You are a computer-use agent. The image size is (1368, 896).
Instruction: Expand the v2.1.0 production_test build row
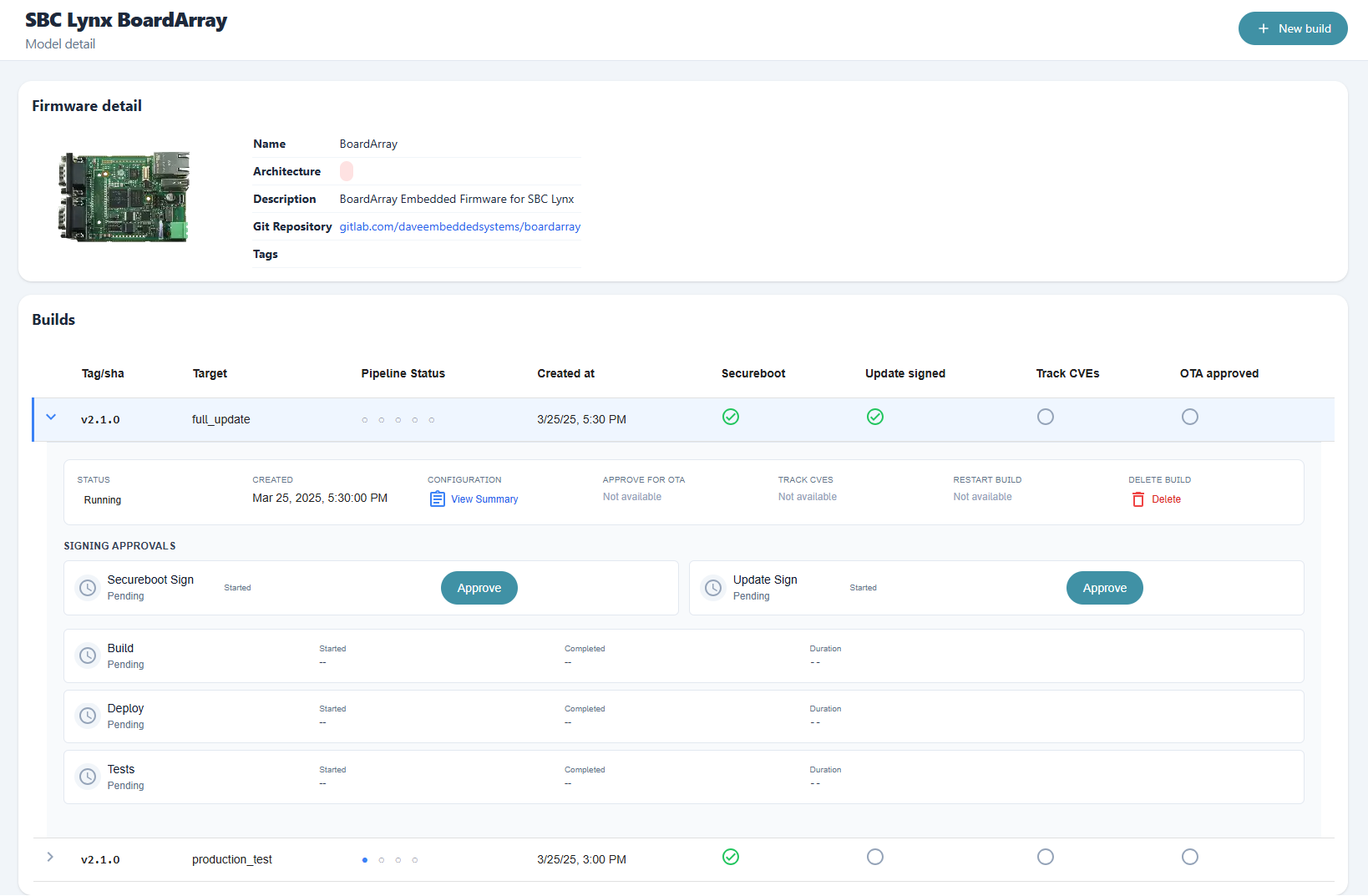coord(51,858)
